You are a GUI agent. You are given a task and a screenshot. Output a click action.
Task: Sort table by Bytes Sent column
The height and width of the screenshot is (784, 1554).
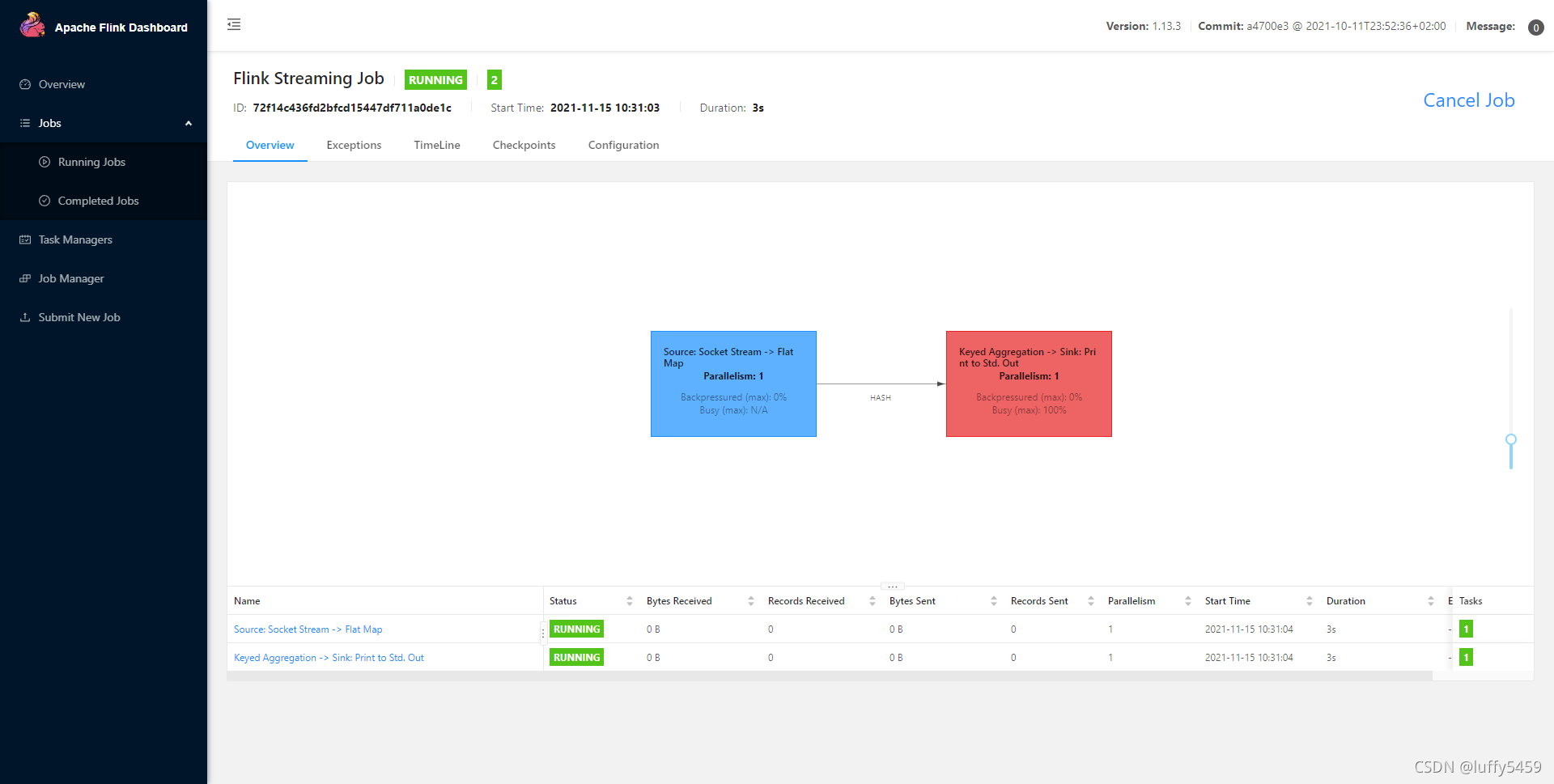click(994, 601)
